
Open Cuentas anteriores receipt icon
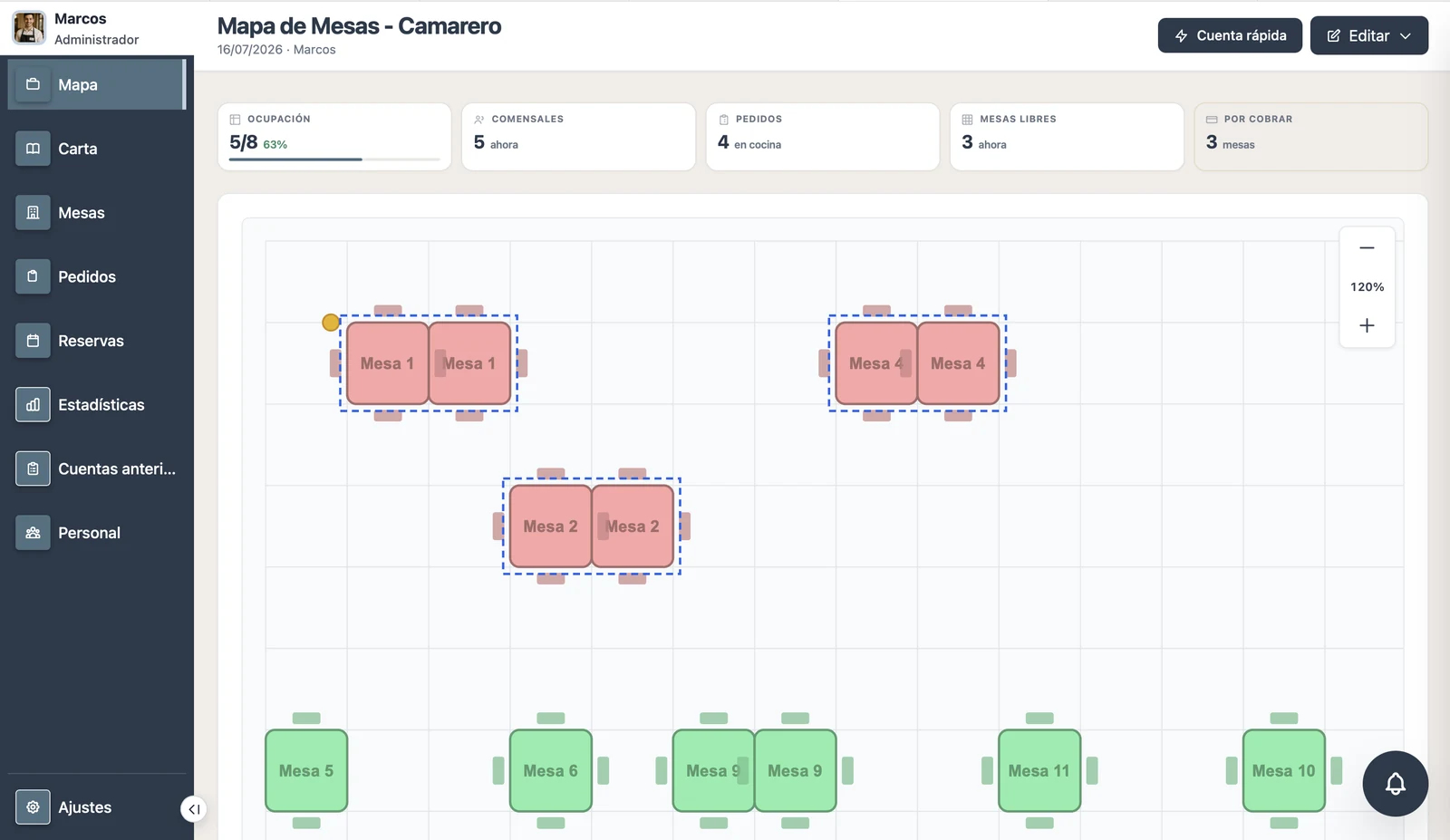(33, 468)
